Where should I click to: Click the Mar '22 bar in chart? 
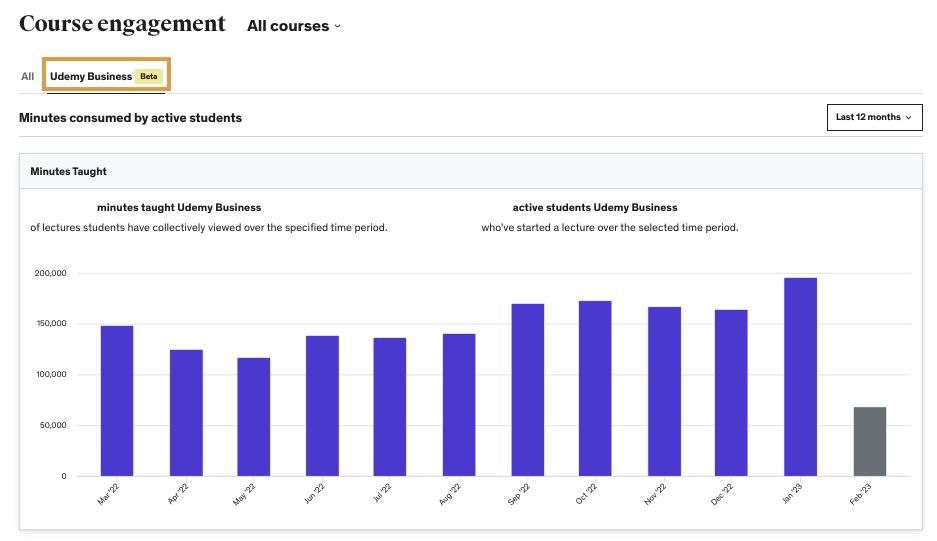117,401
